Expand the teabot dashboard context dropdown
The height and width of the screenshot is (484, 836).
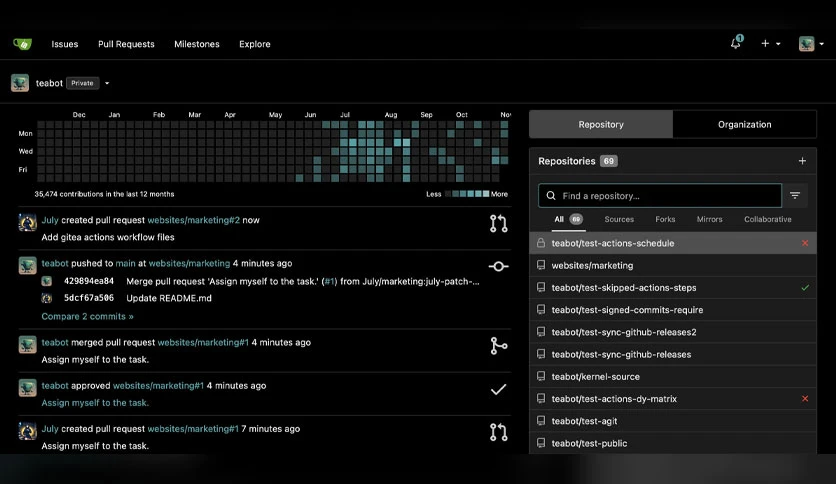[x=107, y=83]
